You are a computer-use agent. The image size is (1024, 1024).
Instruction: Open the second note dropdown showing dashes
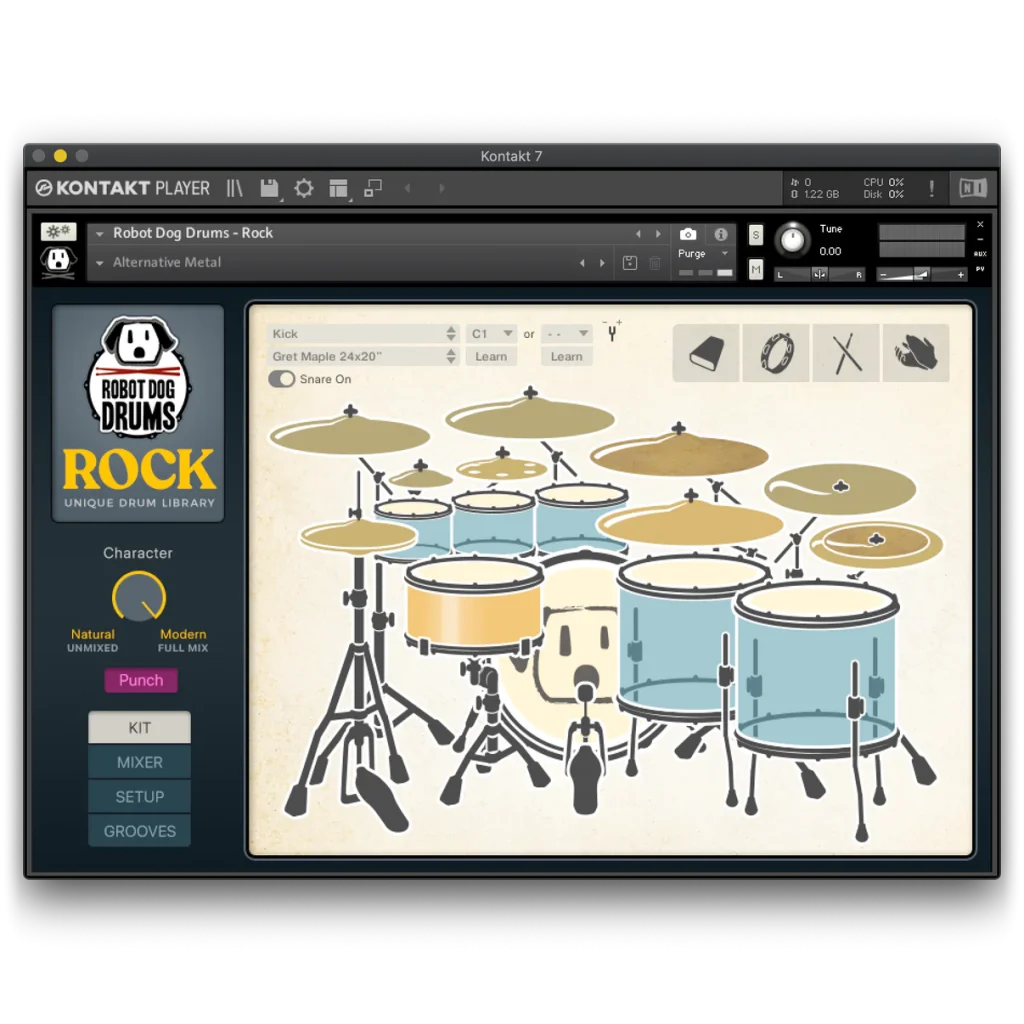point(566,334)
